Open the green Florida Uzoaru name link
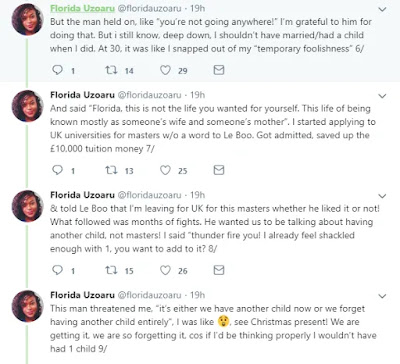Viewport: 400px width, 364px height. 82,8
